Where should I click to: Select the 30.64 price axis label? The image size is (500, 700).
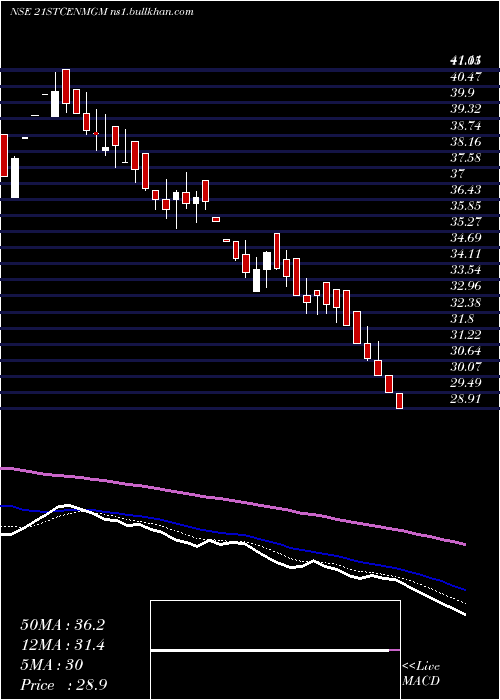click(466, 351)
